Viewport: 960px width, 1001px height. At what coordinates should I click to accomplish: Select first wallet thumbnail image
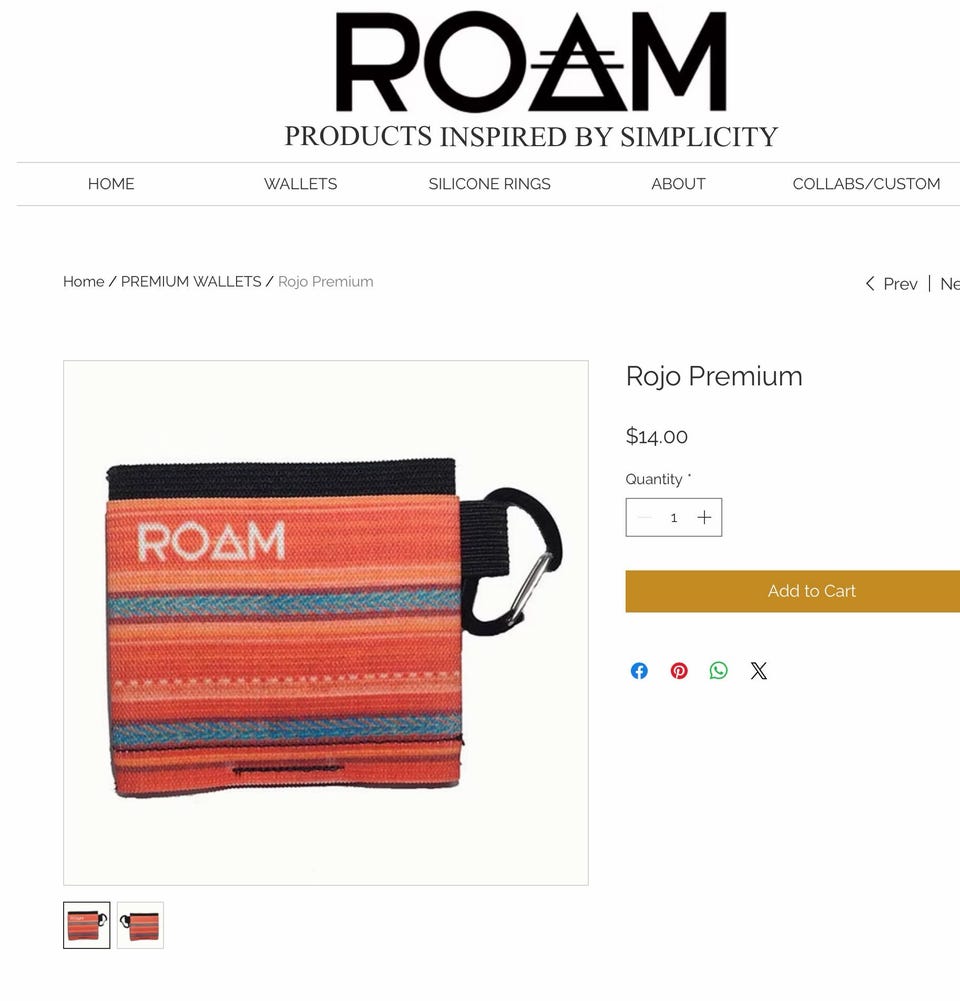click(87, 925)
